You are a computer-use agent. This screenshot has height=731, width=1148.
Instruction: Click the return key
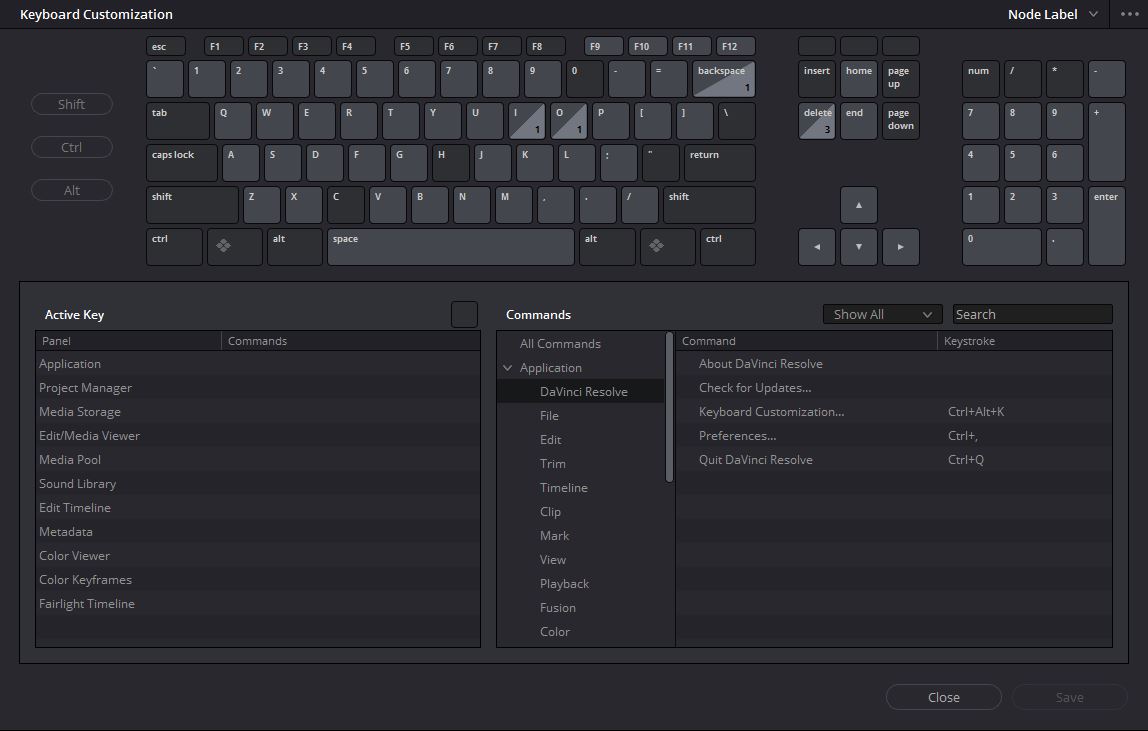[719, 163]
